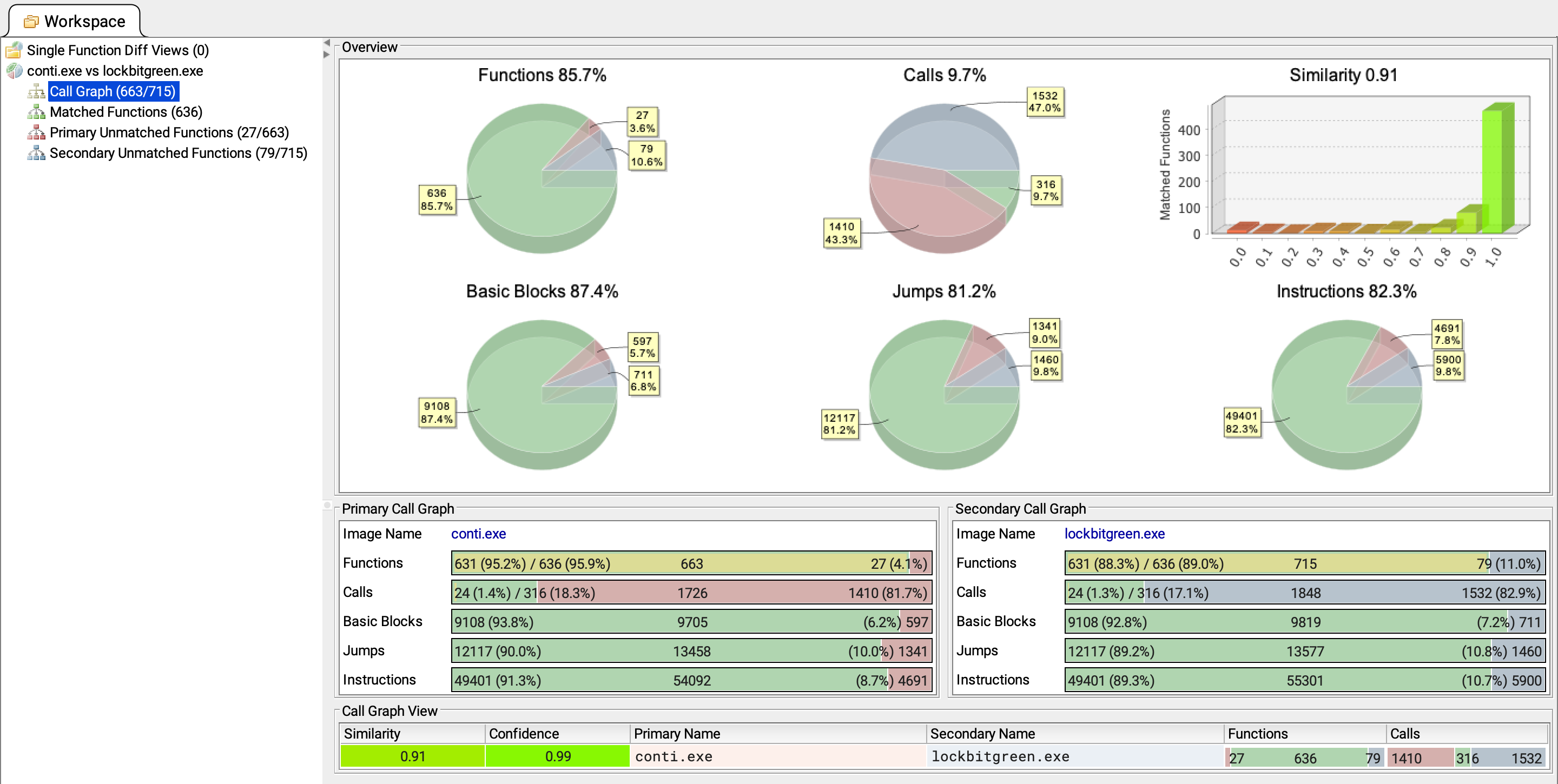1558x784 pixels.
Task: Sort by the Secondary Name column header
Action: pos(1075,734)
